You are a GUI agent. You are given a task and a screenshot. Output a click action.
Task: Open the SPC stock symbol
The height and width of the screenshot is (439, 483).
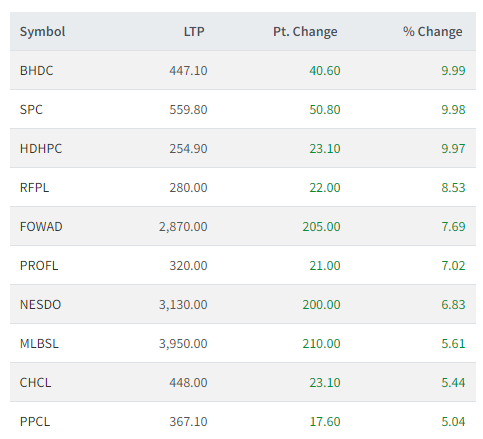pyautogui.click(x=31, y=110)
